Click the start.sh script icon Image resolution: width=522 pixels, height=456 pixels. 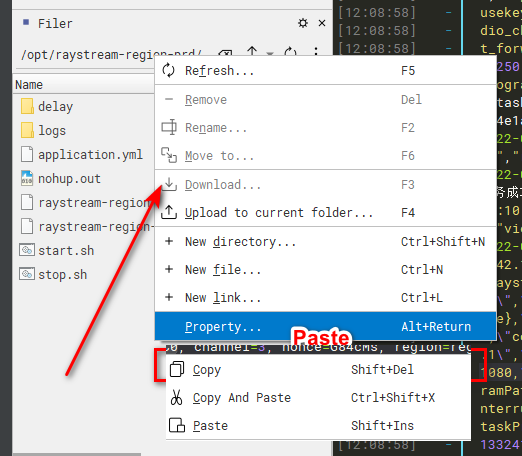point(27,250)
